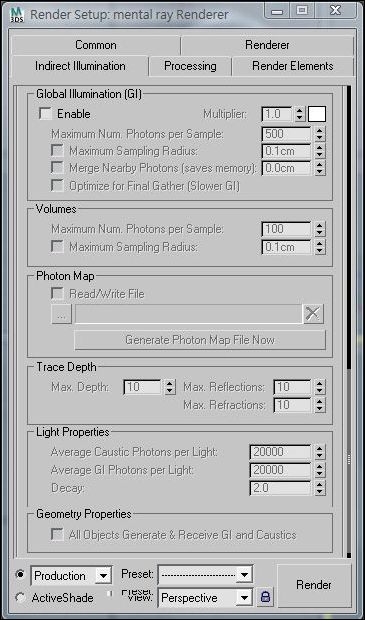Image resolution: width=365 pixels, height=620 pixels.
Task: Clear the photon map file path with X button
Action: [x=313, y=314]
